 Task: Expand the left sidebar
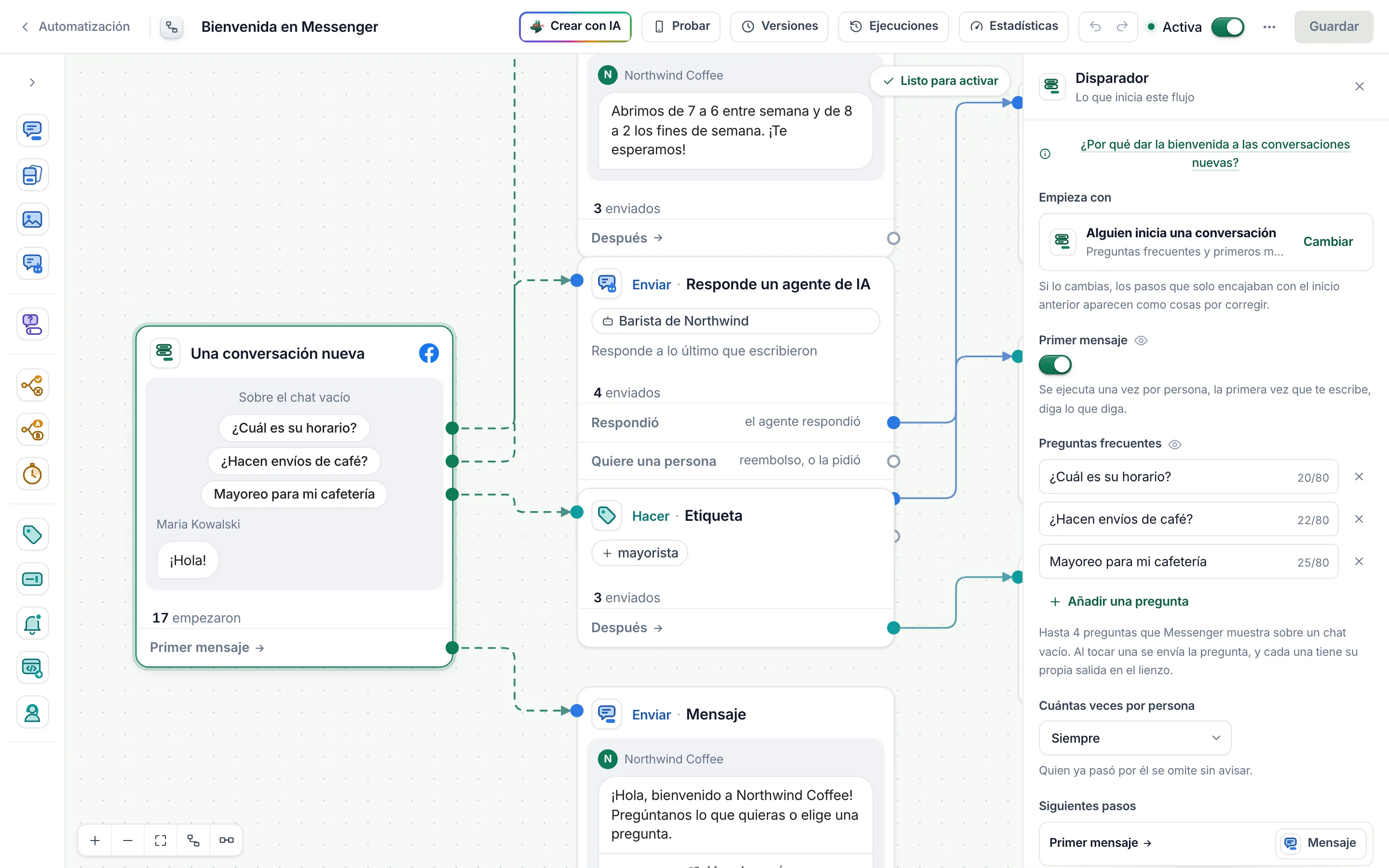pyautogui.click(x=32, y=82)
